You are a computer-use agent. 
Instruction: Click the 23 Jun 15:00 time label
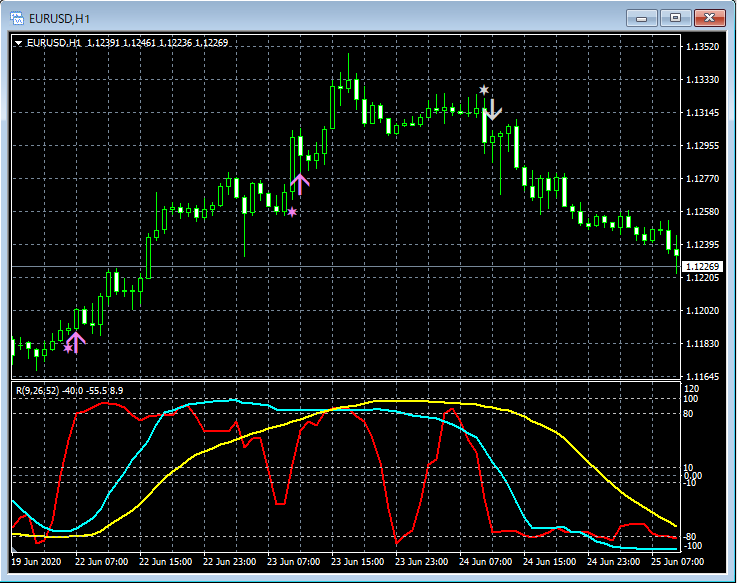tap(357, 562)
